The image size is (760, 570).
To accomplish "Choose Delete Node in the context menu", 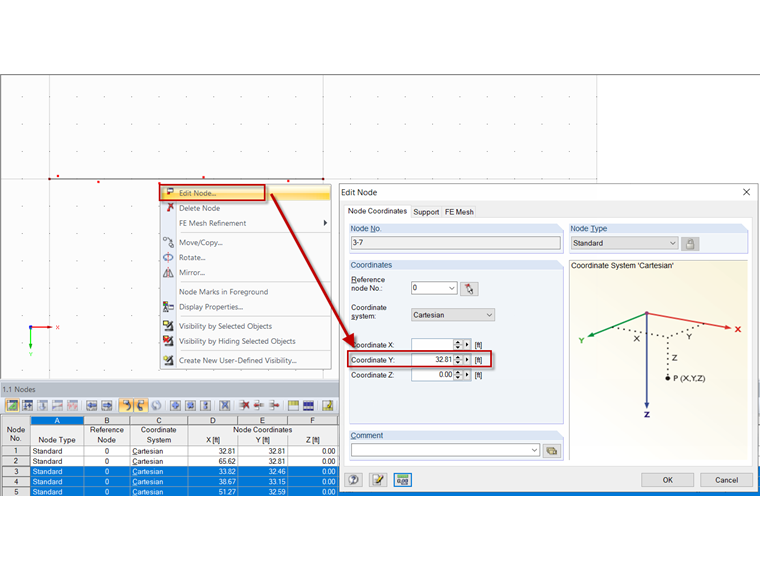I will tap(246, 208).
